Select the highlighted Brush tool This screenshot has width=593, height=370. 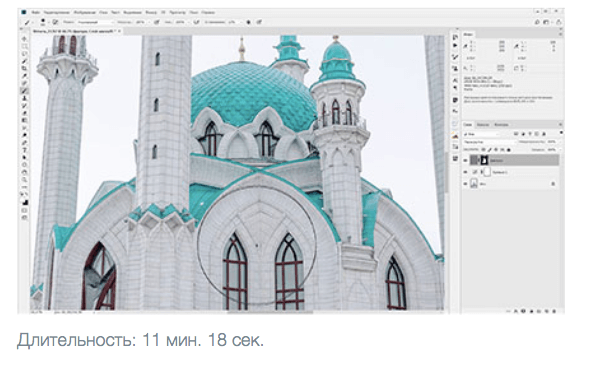25,91
